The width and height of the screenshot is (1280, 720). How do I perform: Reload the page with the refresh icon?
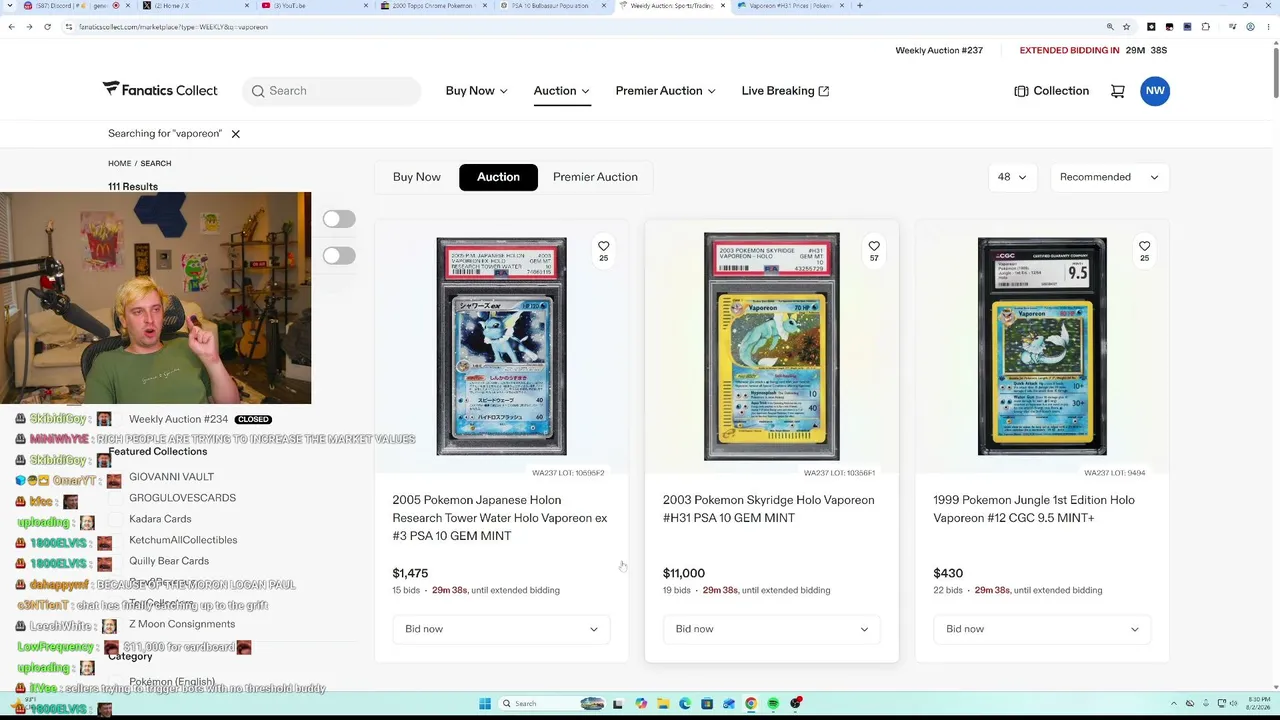pyautogui.click(x=47, y=27)
